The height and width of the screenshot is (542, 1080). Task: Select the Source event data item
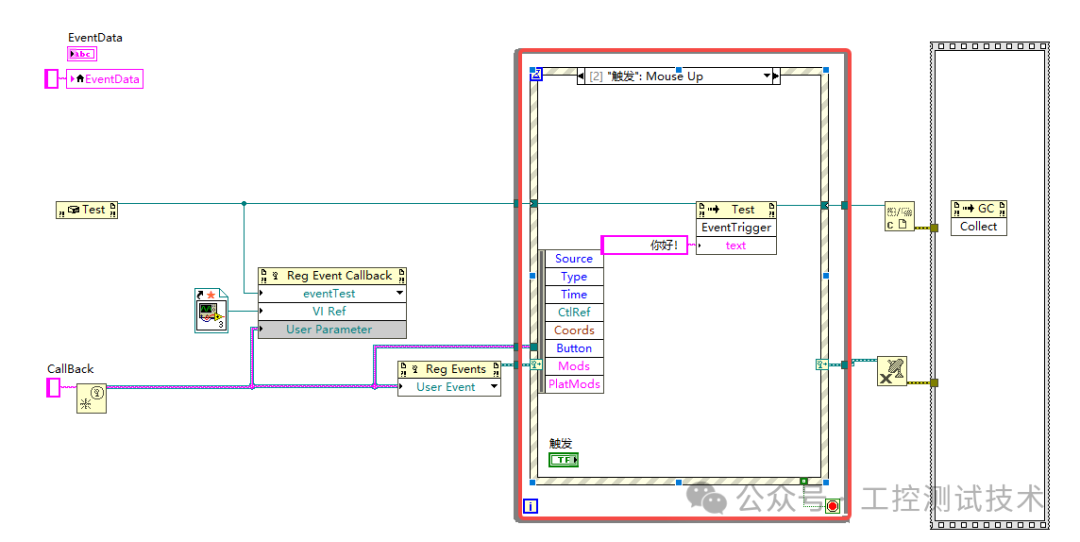(x=574, y=259)
